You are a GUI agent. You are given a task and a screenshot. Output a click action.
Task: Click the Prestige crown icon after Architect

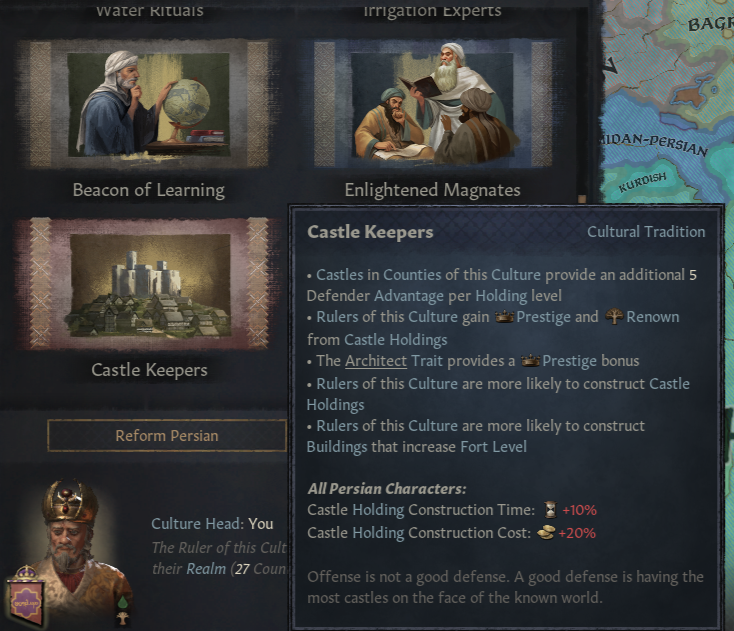tap(530, 361)
